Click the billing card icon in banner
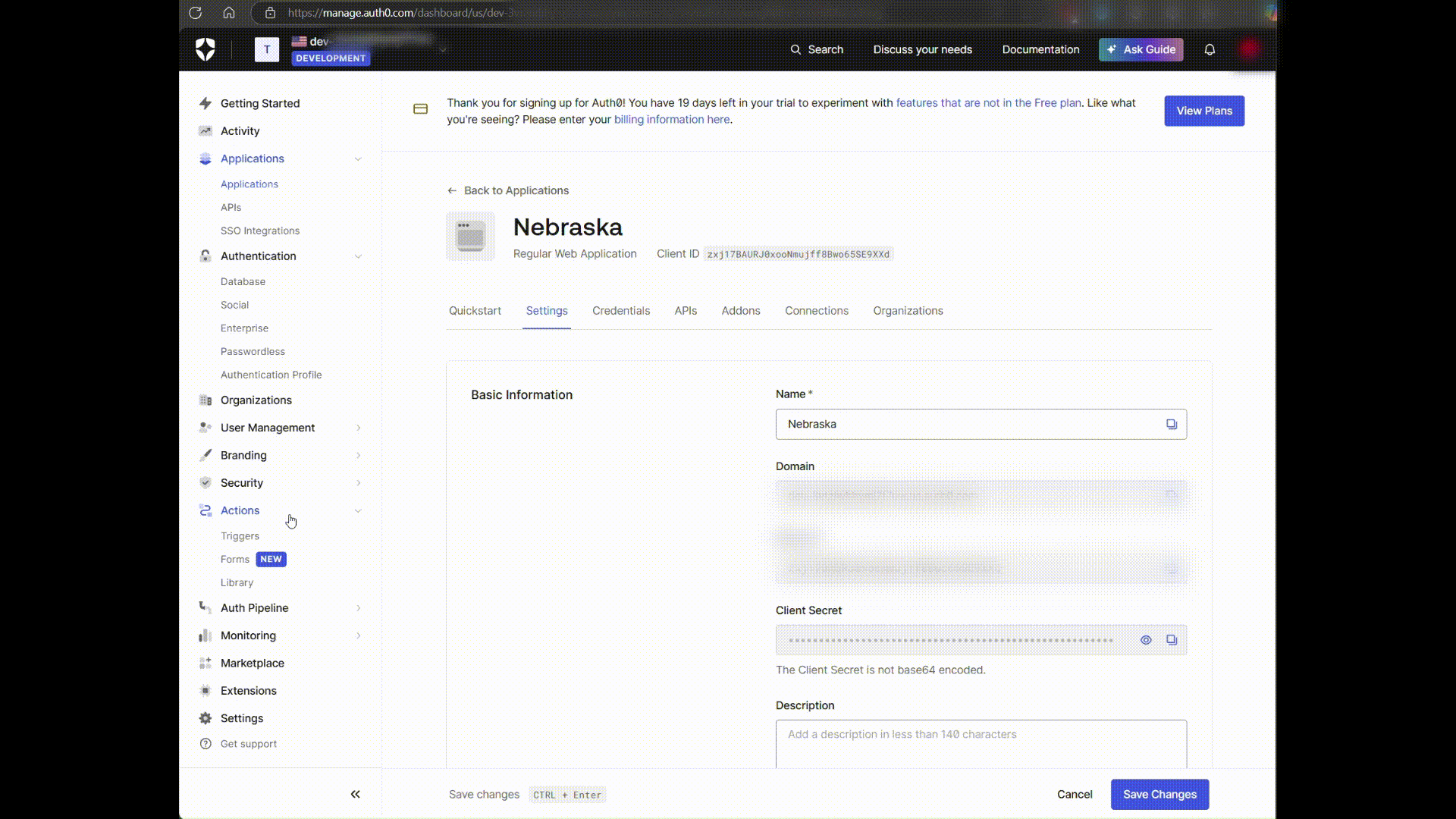Viewport: 1456px width, 819px height. pyautogui.click(x=420, y=109)
